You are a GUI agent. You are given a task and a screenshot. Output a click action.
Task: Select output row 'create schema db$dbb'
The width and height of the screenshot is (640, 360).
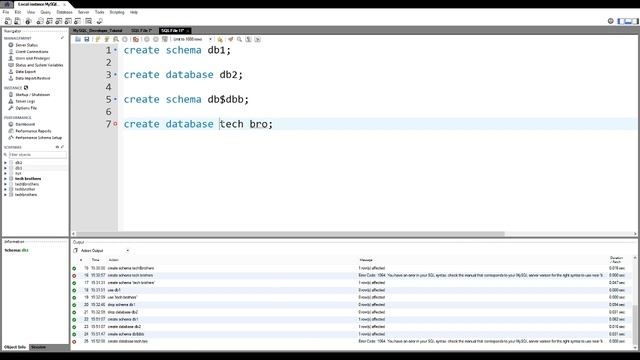pos(351,334)
